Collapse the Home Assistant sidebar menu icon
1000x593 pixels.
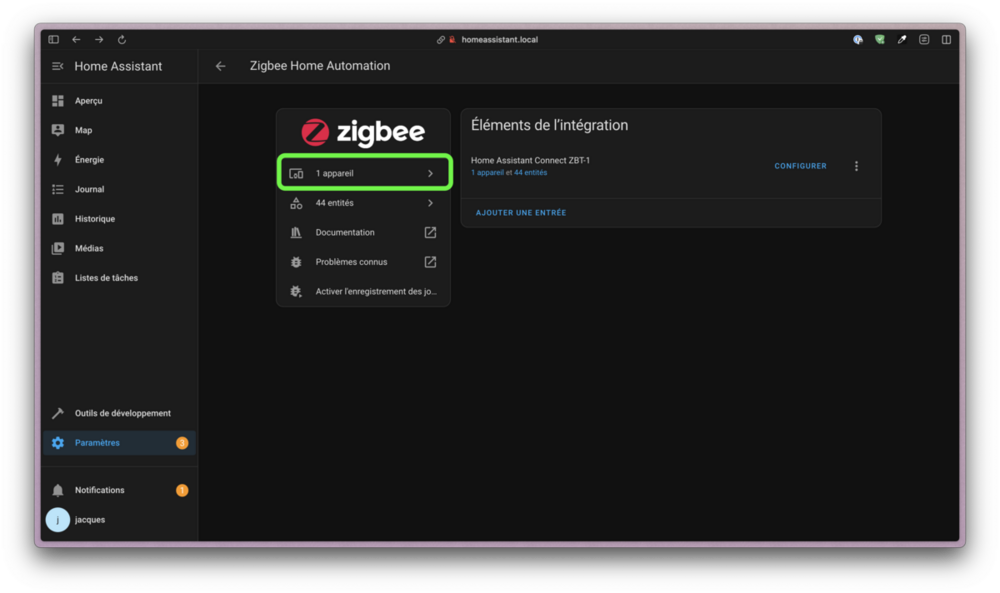57,66
